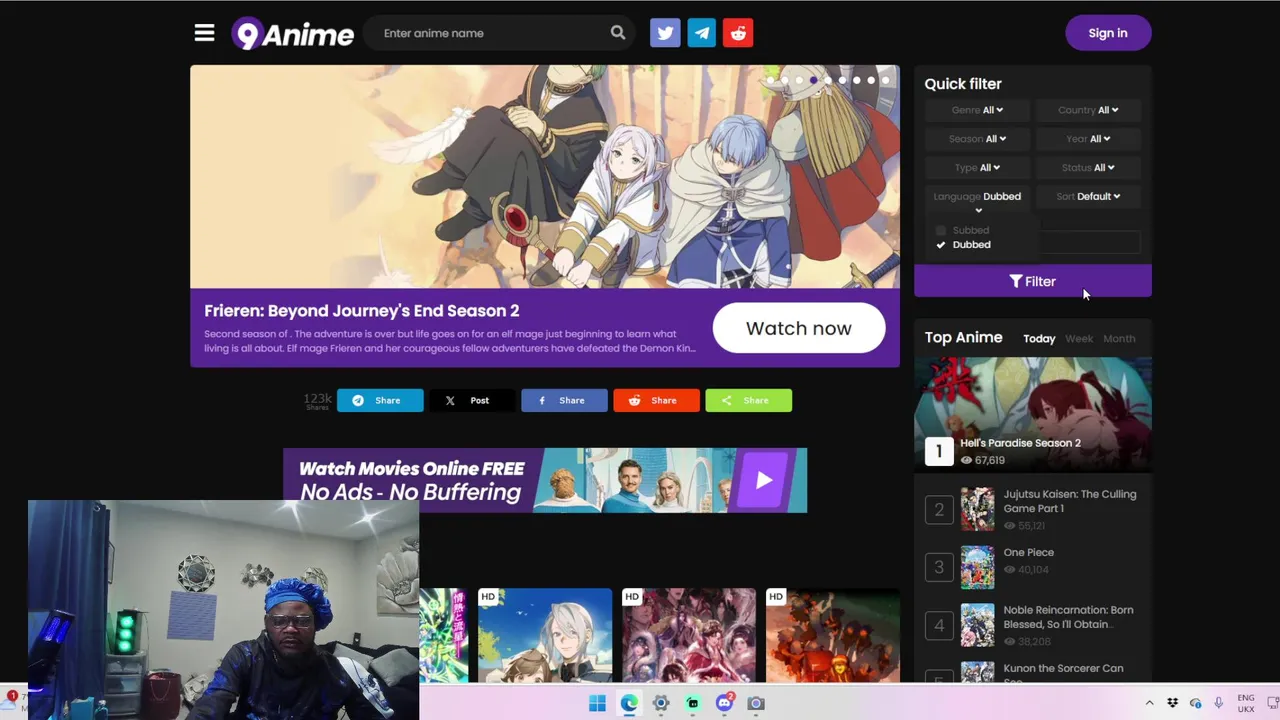Image resolution: width=1280 pixels, height=720 pixels.
Task: Open Noble Reincarnation: Born Blessed link
Action: [1069, 617]
